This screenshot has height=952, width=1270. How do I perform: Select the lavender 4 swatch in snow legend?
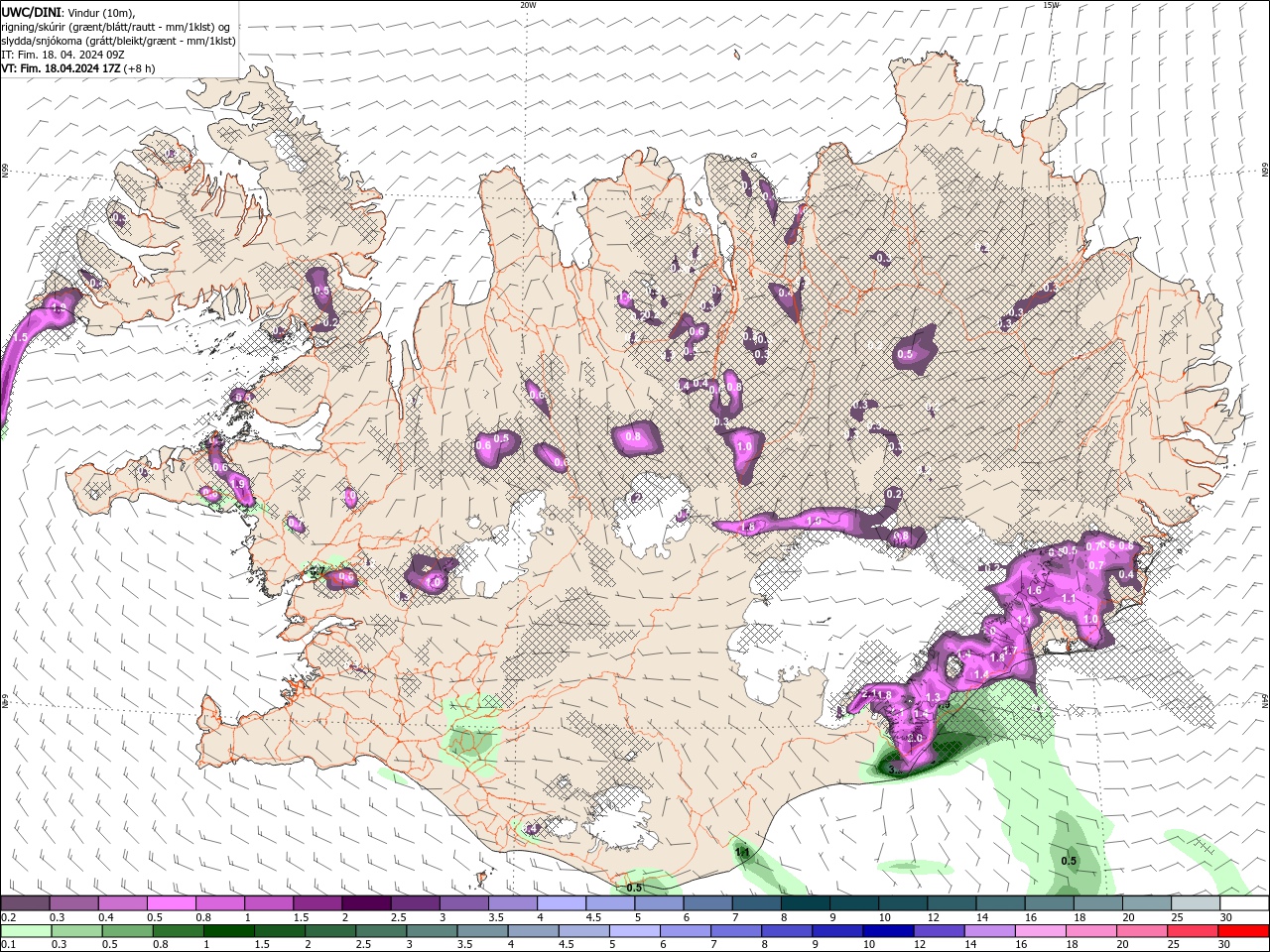(560, 903)
